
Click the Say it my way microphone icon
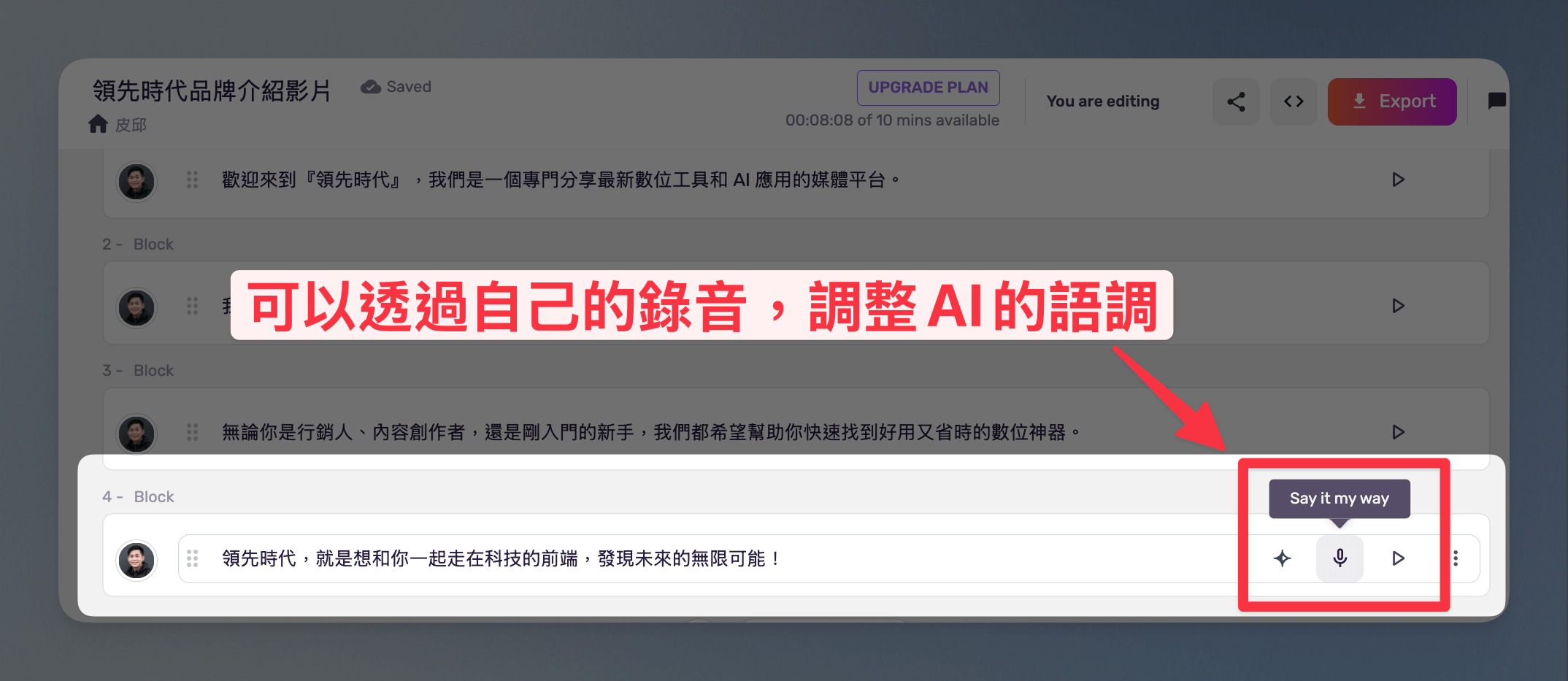click(x=1340, y=558)
